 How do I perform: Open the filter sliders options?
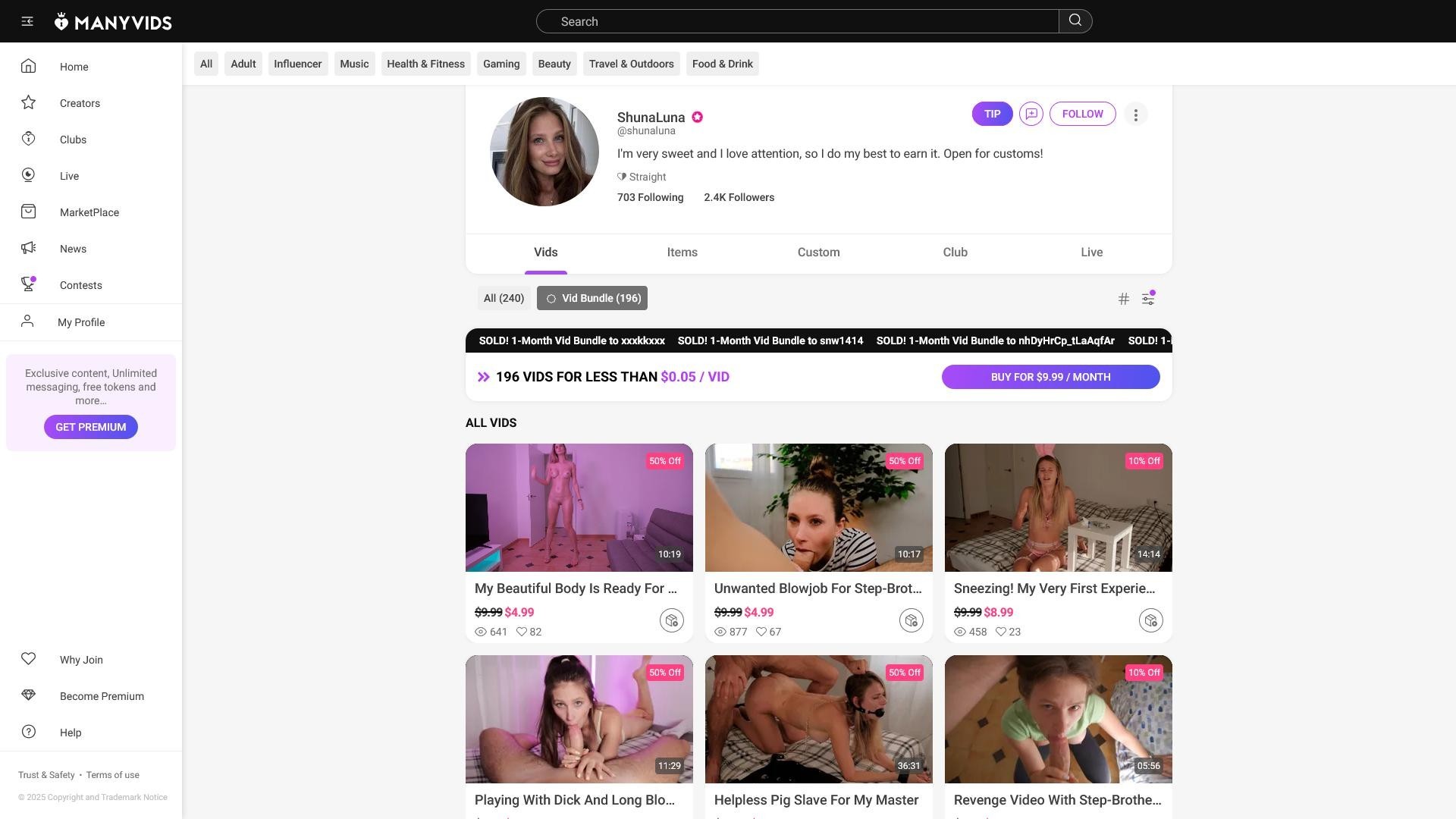coord(1148,299)
